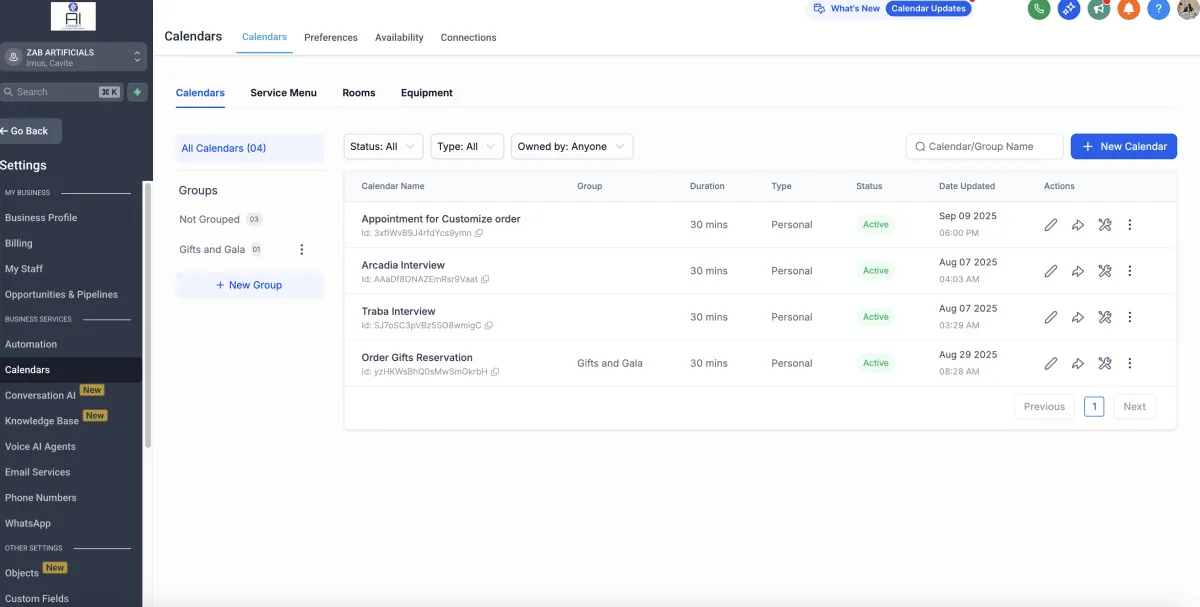Open the Gifts and Gala group options menu

(302, 250)
